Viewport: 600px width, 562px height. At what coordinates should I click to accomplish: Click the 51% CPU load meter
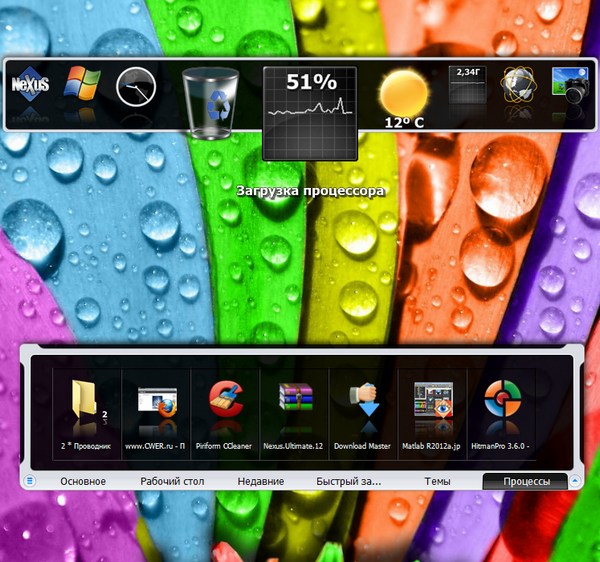[309, 112]
